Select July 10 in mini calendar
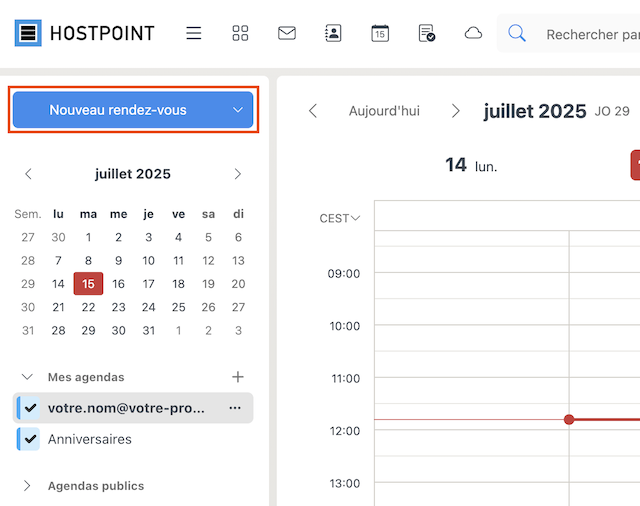The height and width of the screenshot is (506, 640). coord(149,260)
